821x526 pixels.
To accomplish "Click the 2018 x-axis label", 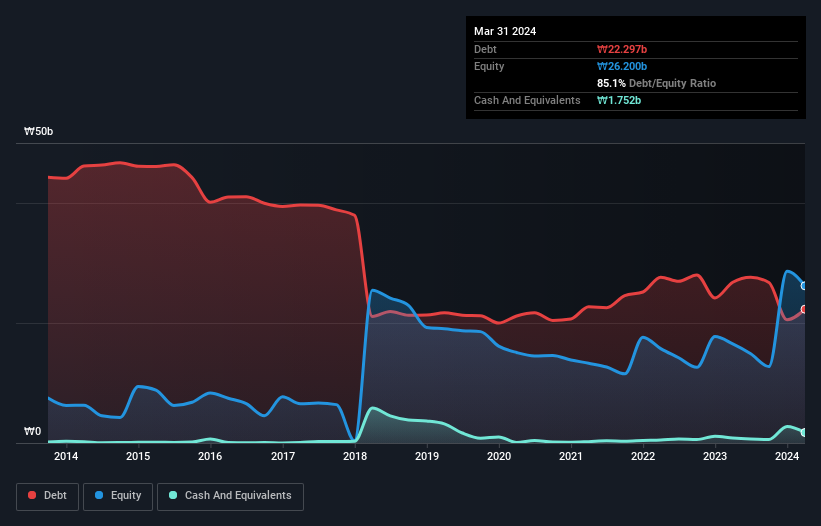I will click(355, 456).
